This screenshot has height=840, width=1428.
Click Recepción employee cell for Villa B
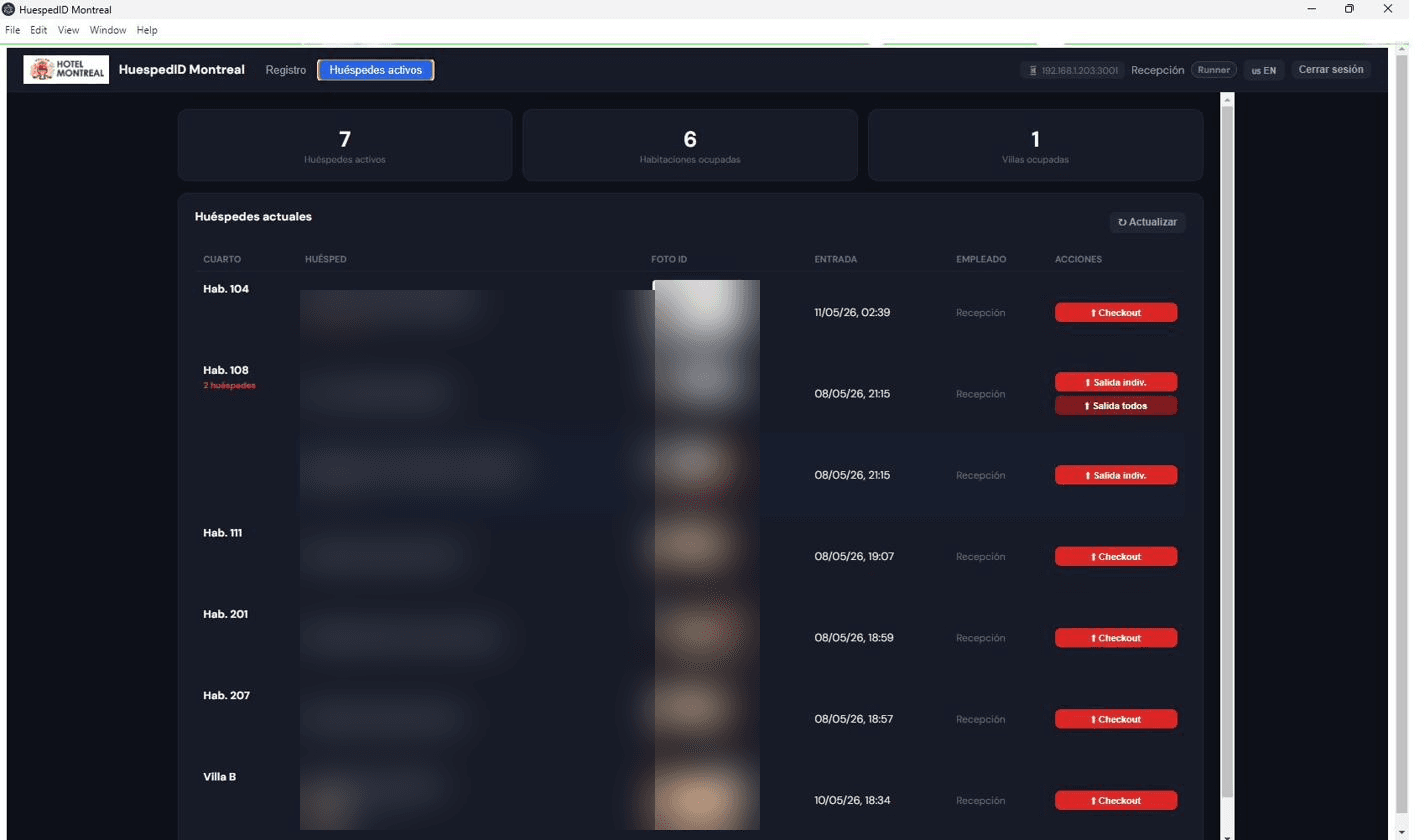(980, 800)
